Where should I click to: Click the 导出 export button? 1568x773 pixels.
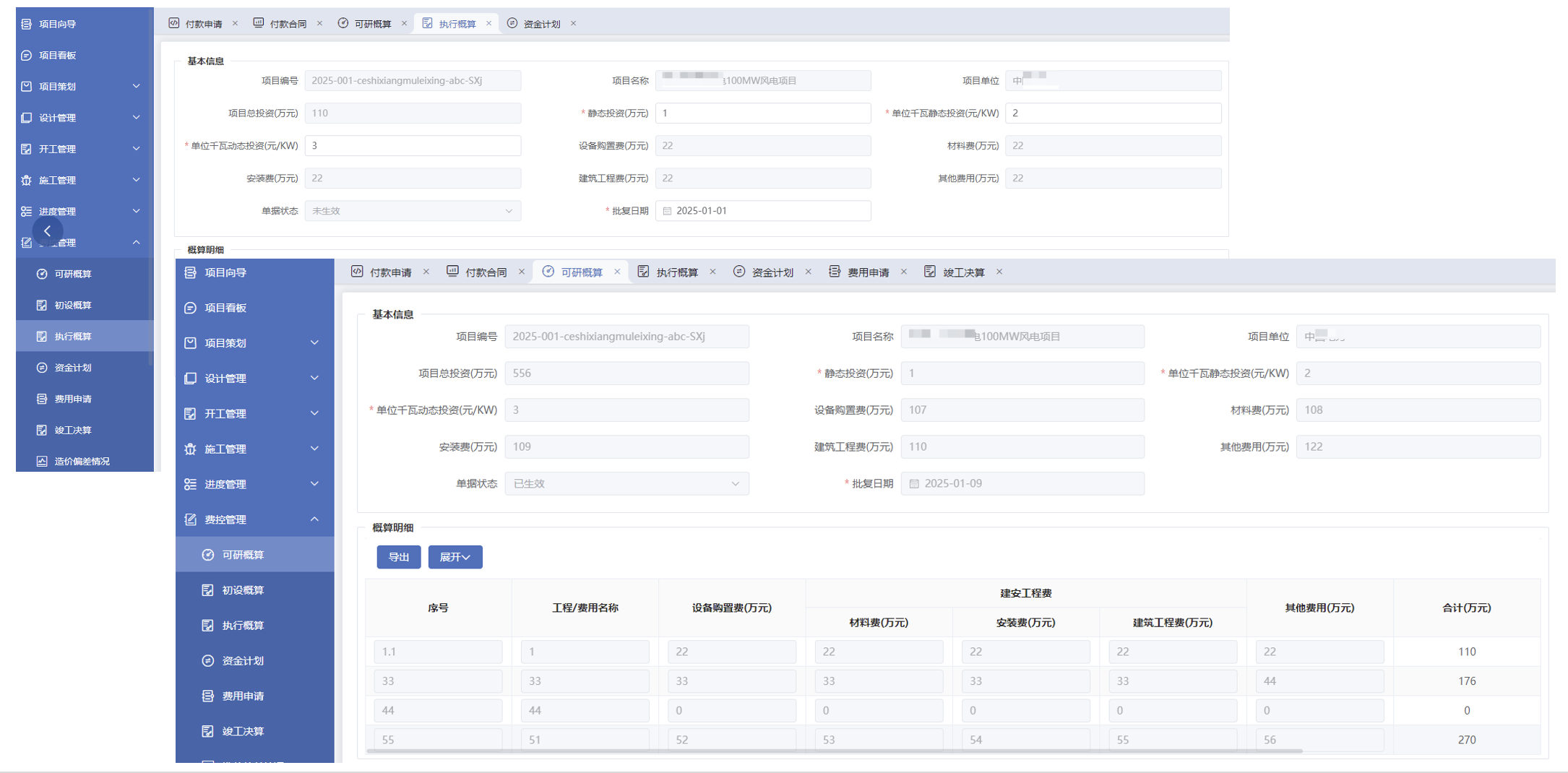(399, 557)
